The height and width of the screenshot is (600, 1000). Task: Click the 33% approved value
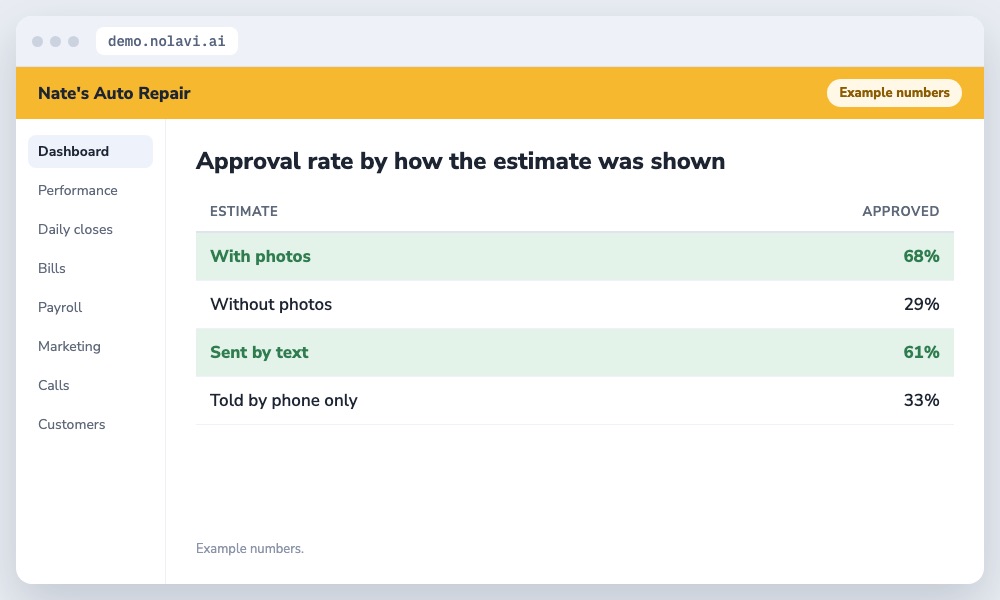click(x=921, y=400)
